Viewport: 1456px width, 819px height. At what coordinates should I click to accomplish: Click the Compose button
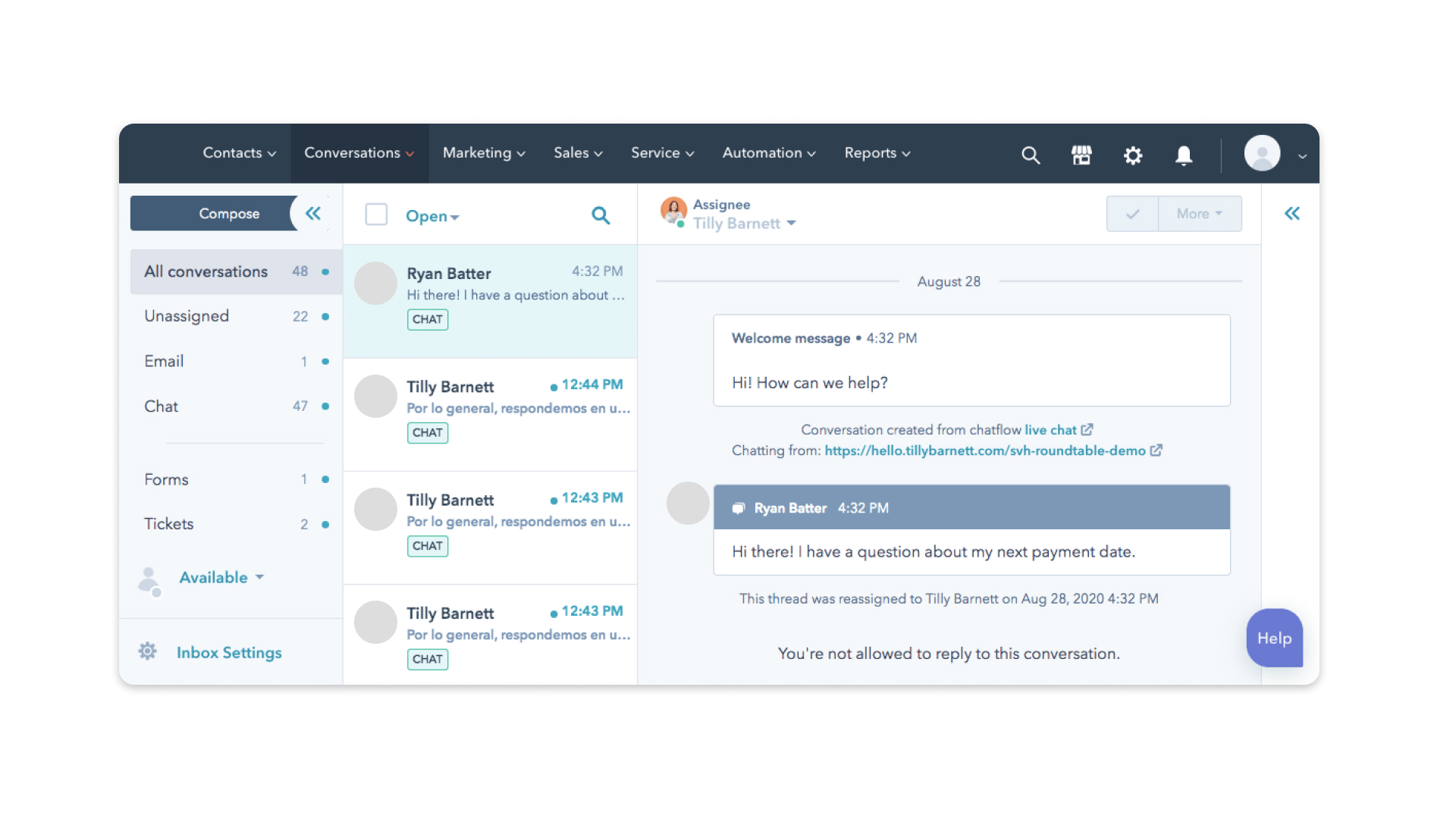[228, 214]
